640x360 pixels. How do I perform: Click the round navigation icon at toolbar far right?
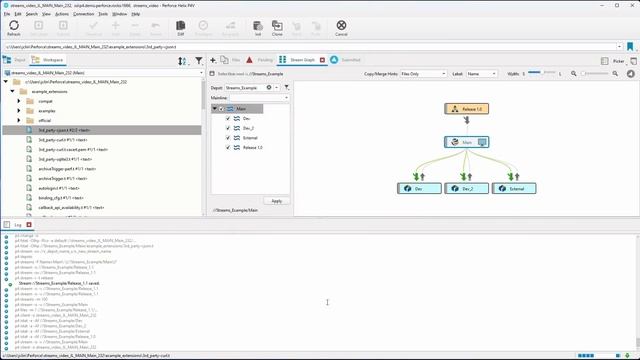point(631,73)
